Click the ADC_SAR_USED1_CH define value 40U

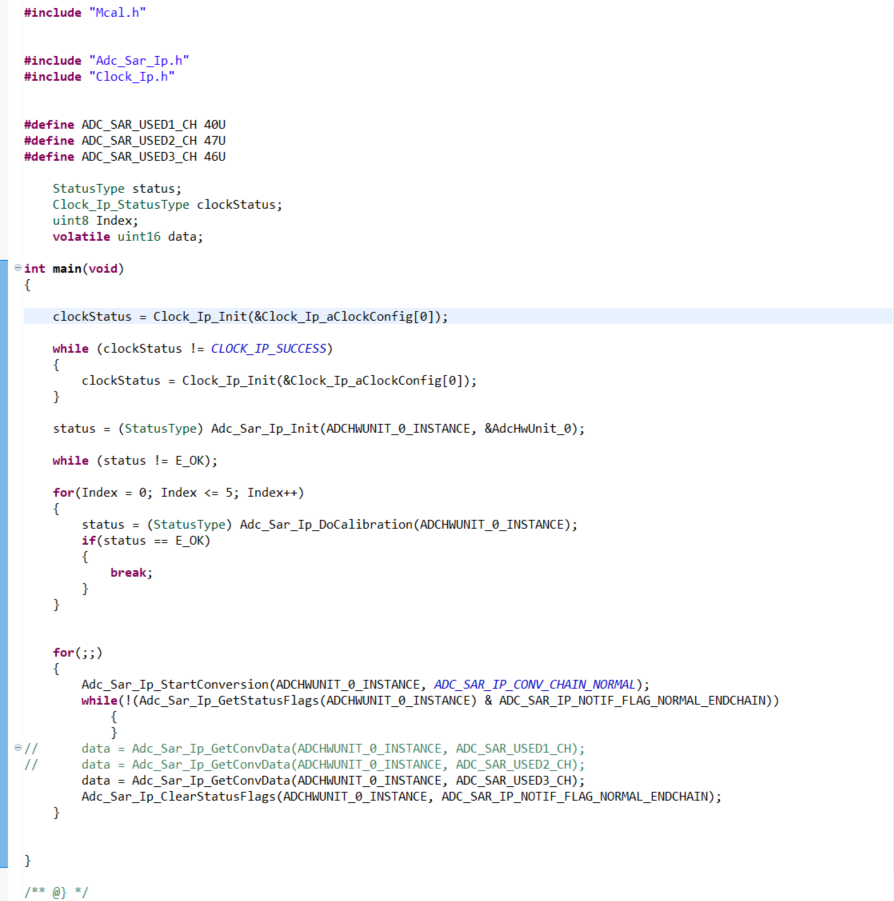click(x=214, y=124)
